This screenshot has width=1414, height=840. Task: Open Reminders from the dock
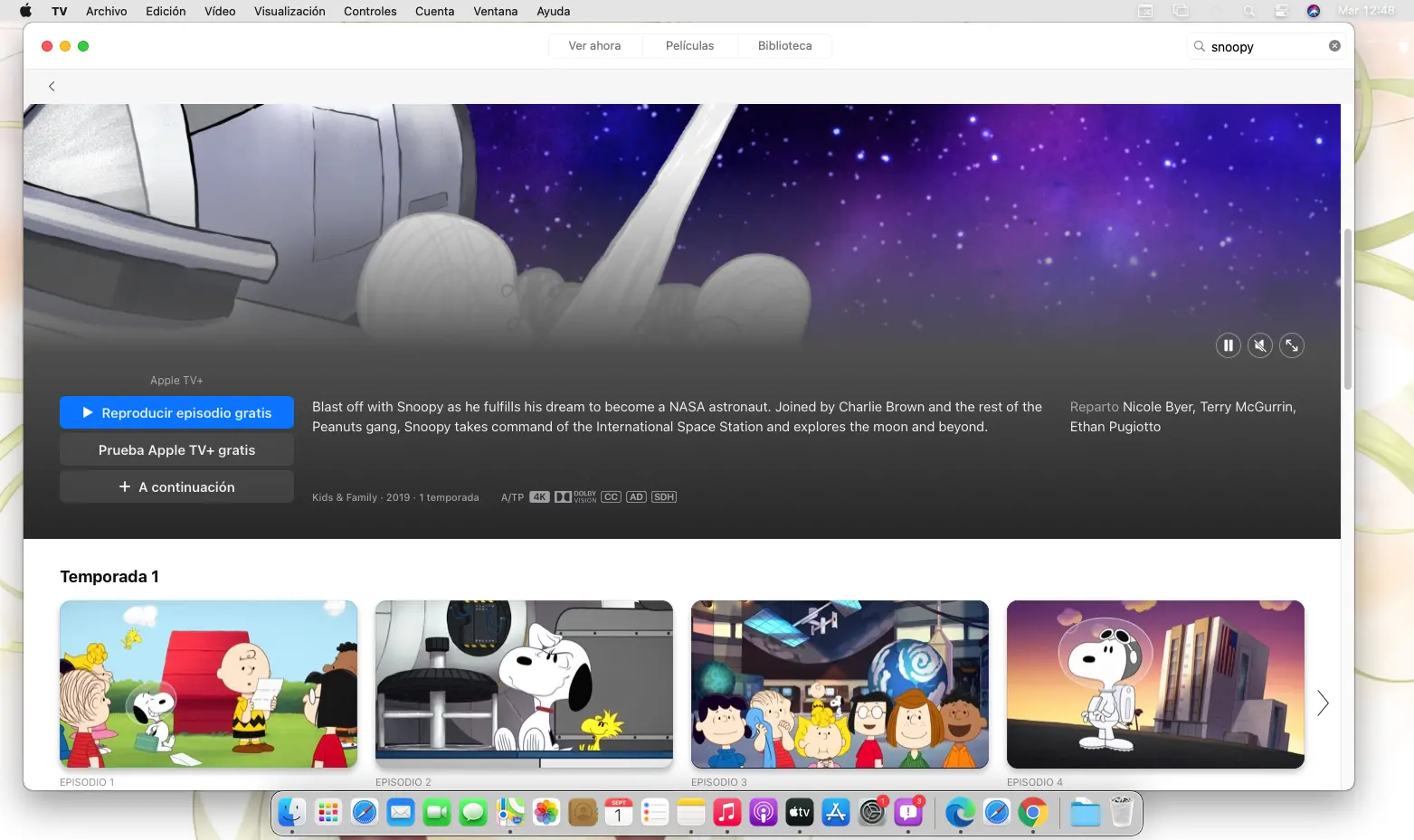tap(655, 812)
